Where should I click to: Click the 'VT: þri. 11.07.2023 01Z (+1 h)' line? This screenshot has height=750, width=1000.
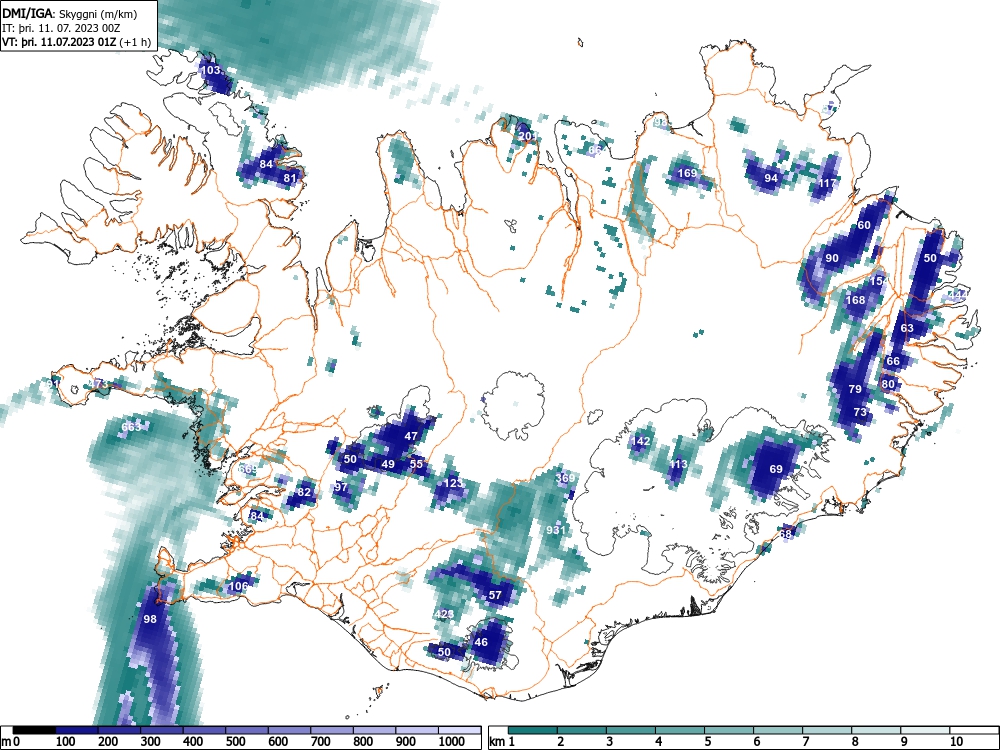tap(77, 42)
